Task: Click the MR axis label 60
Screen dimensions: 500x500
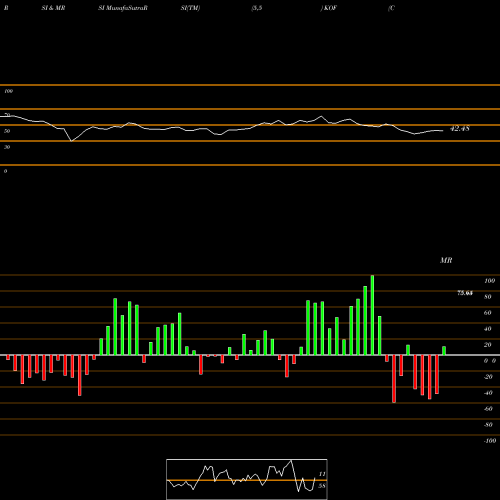Action: pos(488,313)
